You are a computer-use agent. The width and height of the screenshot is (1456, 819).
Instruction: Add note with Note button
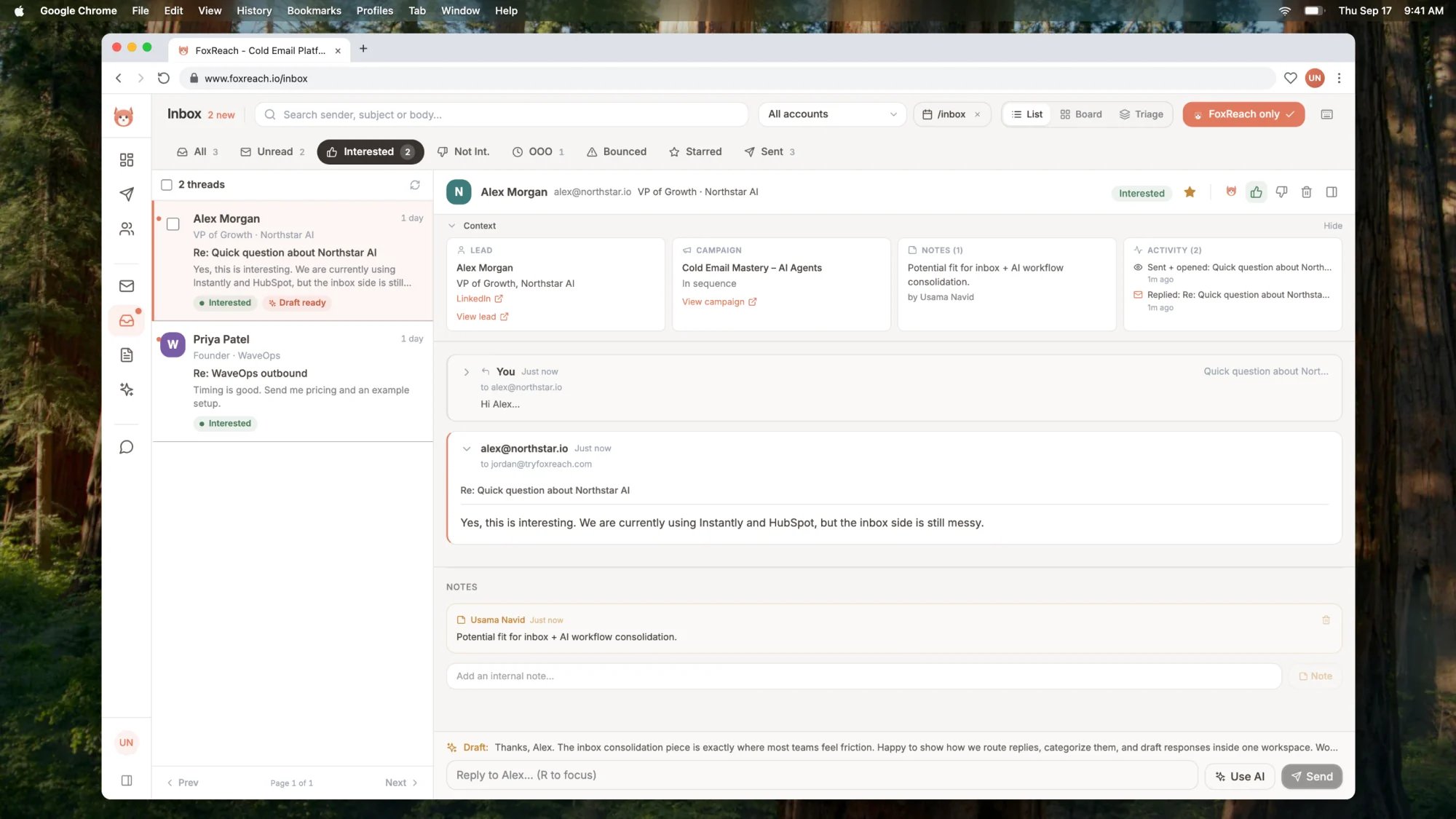[x=1315, y=676]
